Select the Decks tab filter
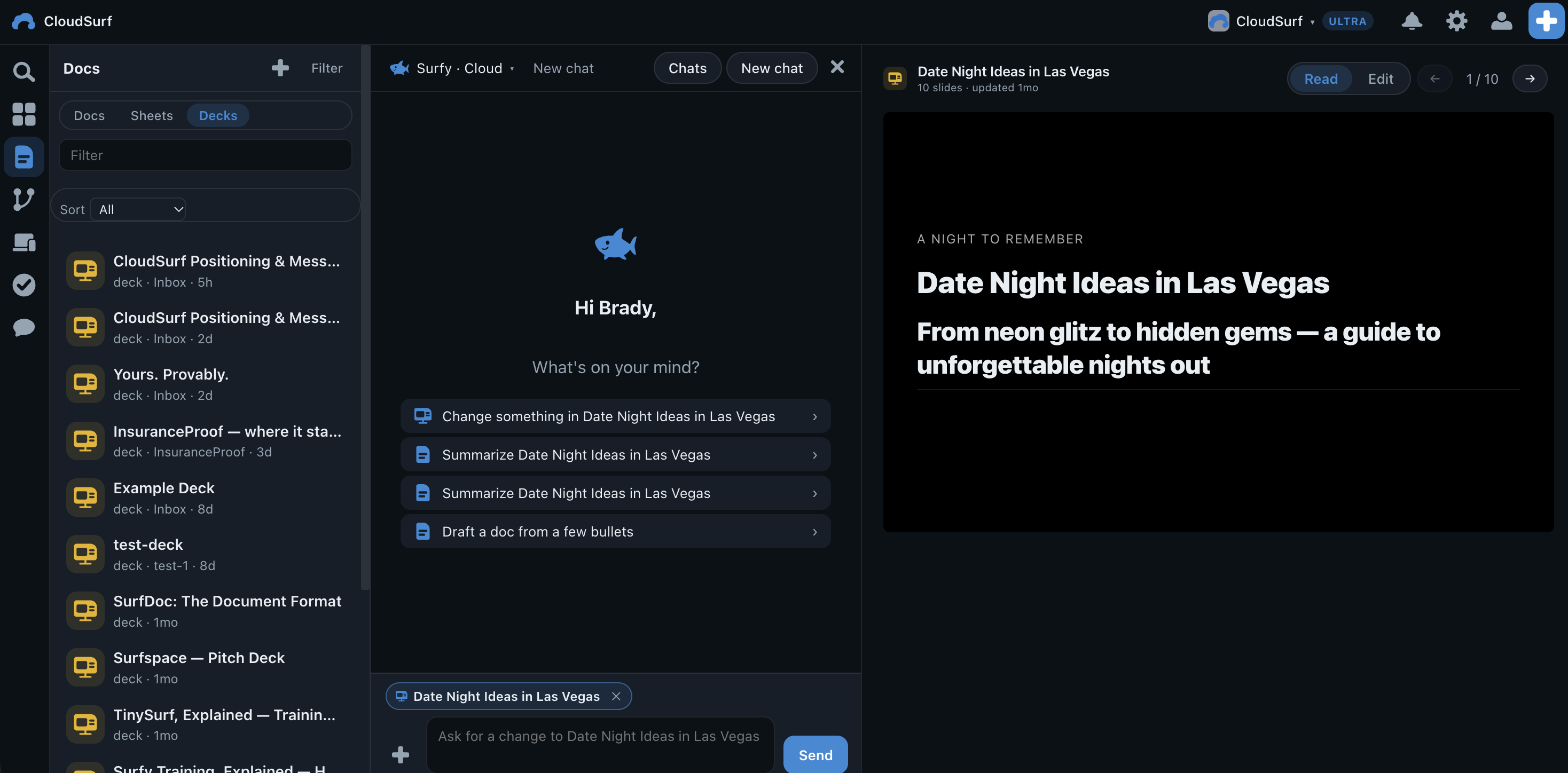The height and width of the screenshot is (773, 1568). (x=218, y=115)
